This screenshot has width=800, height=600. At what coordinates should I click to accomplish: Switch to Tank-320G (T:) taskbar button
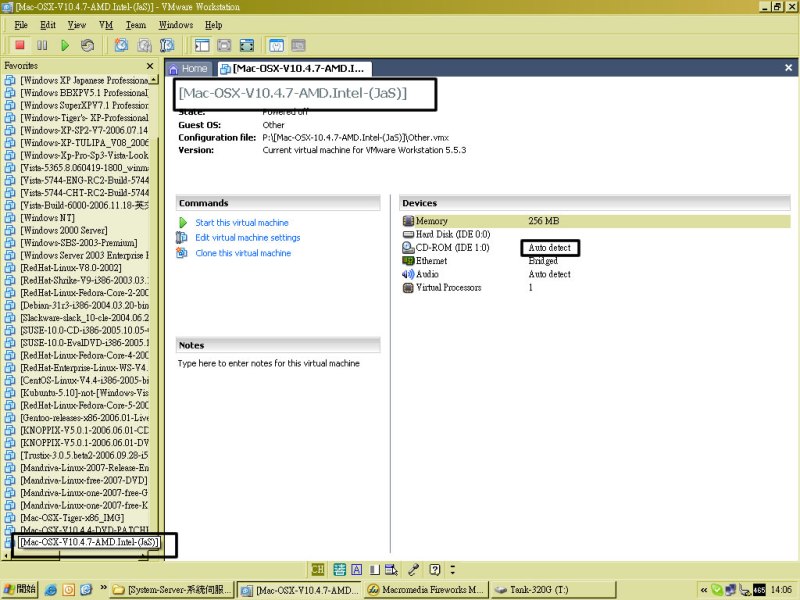(553, 590)
